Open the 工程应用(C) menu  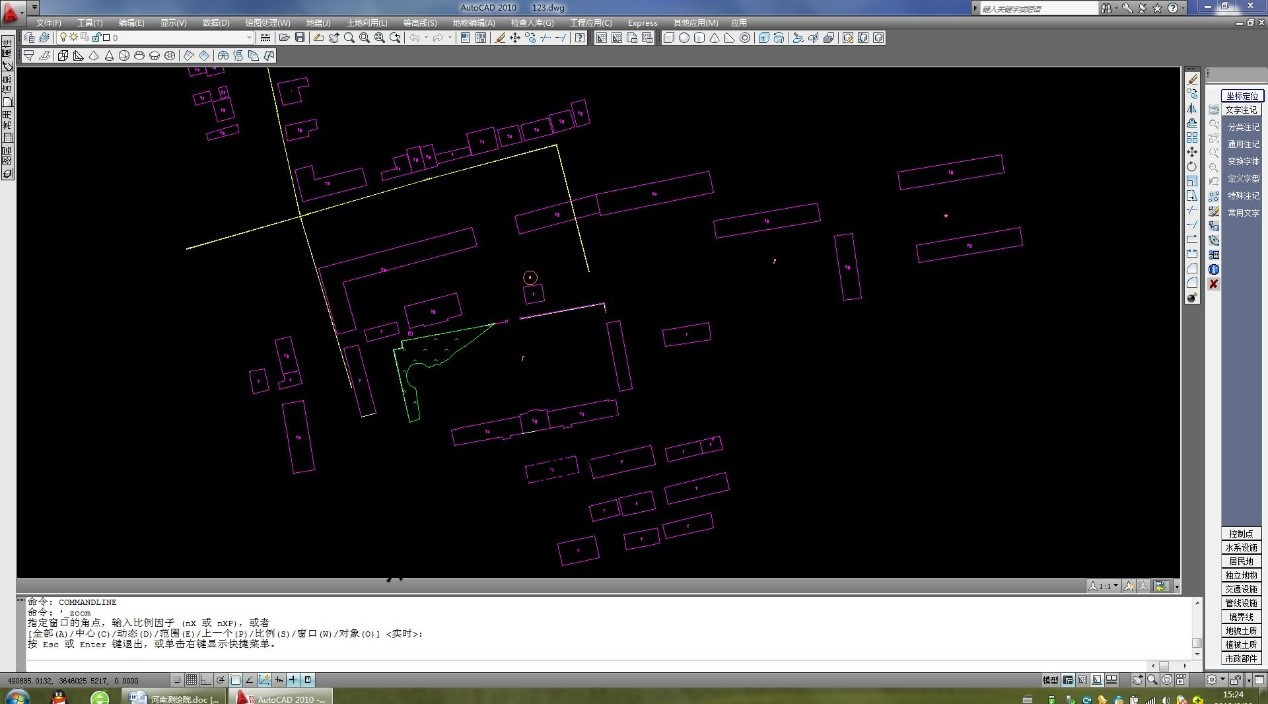pos(590,22)
